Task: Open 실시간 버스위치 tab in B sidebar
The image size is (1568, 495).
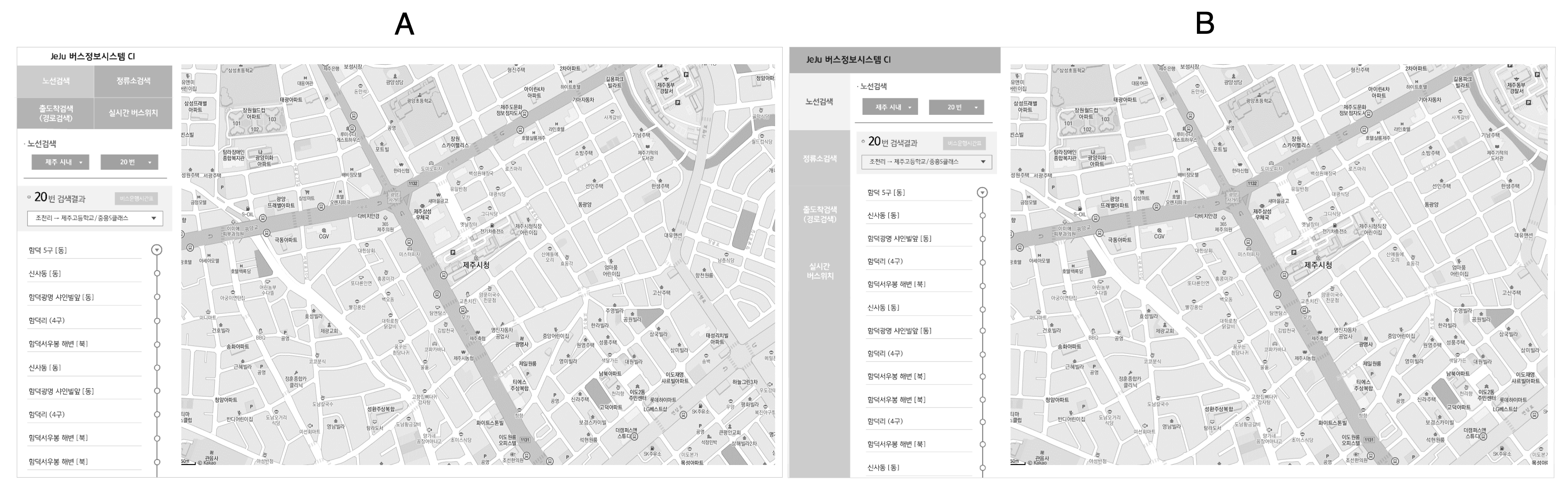Action: [x=820, y=271]
